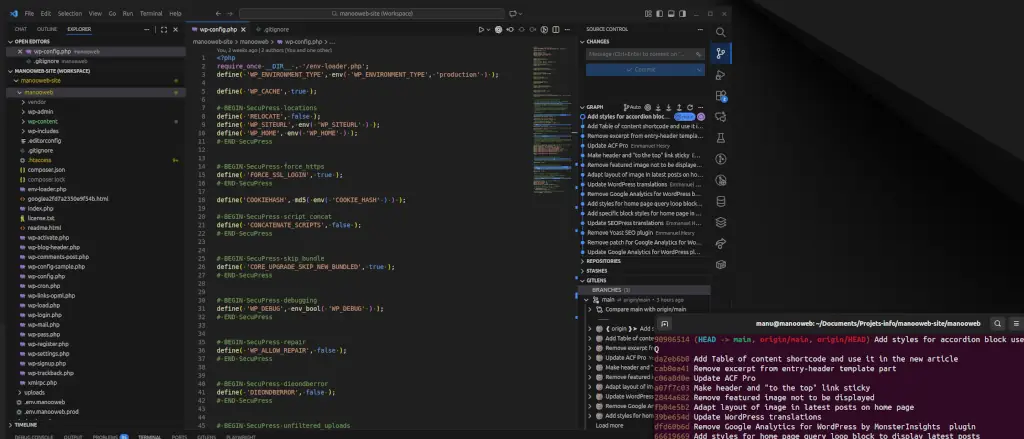This screenshot has height=439, width=1024.
Task: Close the explorer sidebar with X
Action: (175, 29)
